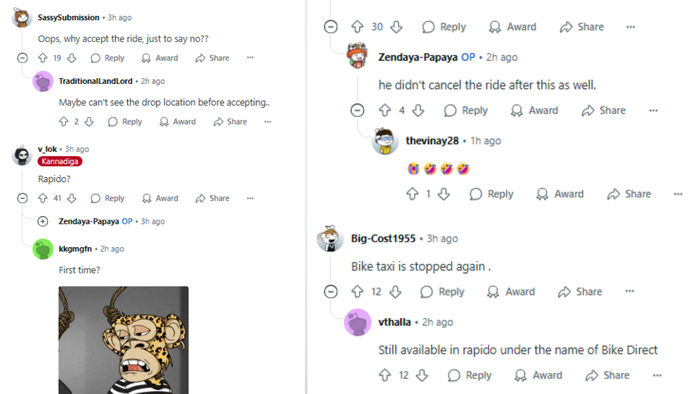Collapse Zendaya-Papaya's reply thread on right
The height and width of the screenshot is (394, 700).
click(357, 110)
